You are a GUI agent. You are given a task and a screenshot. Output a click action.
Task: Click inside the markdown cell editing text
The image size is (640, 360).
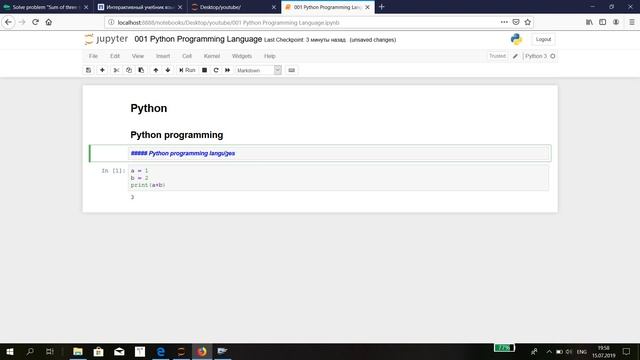coord(339,153)
